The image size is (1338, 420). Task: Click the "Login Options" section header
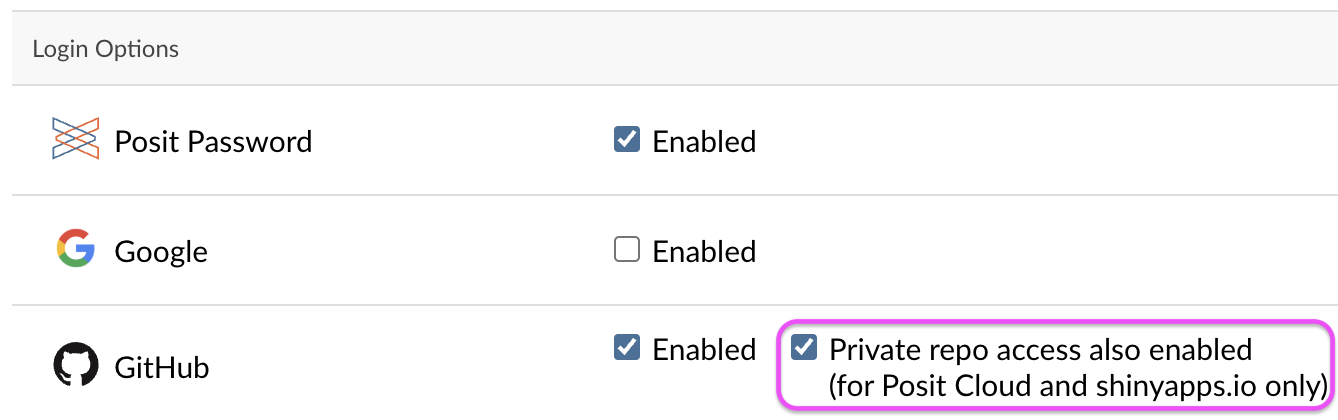click(105, 49)
